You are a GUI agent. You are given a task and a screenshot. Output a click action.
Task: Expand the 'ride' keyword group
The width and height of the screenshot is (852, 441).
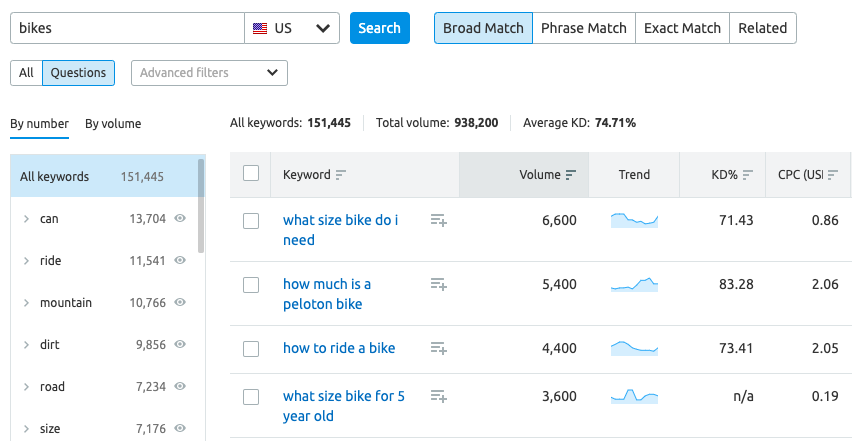coord(26,261)
